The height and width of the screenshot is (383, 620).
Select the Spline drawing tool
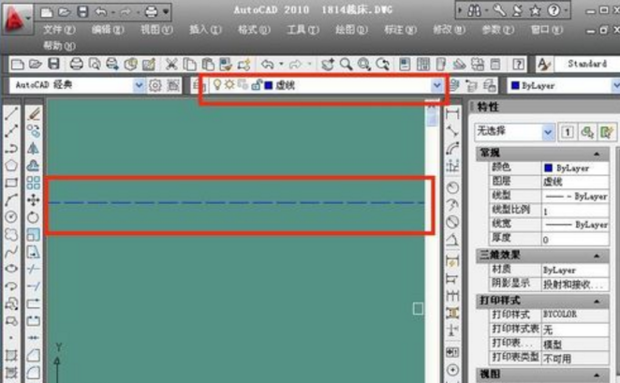[x=11, y=251]
